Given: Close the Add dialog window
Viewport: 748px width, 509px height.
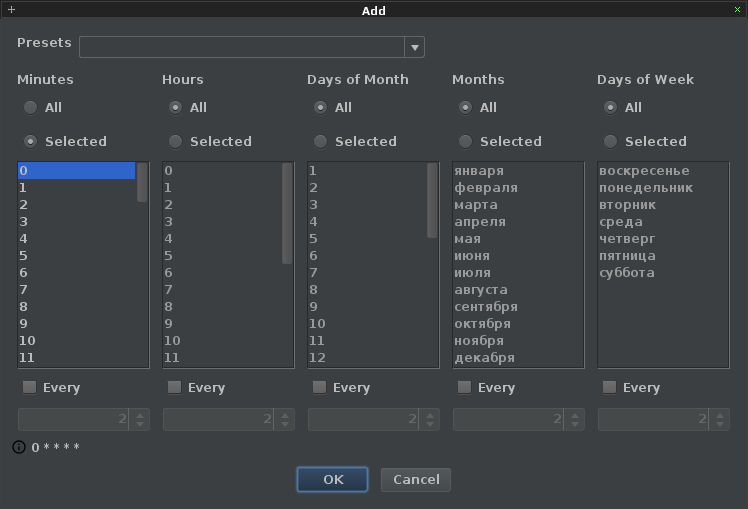Looking at the screenshot, I should pos(737,10).
